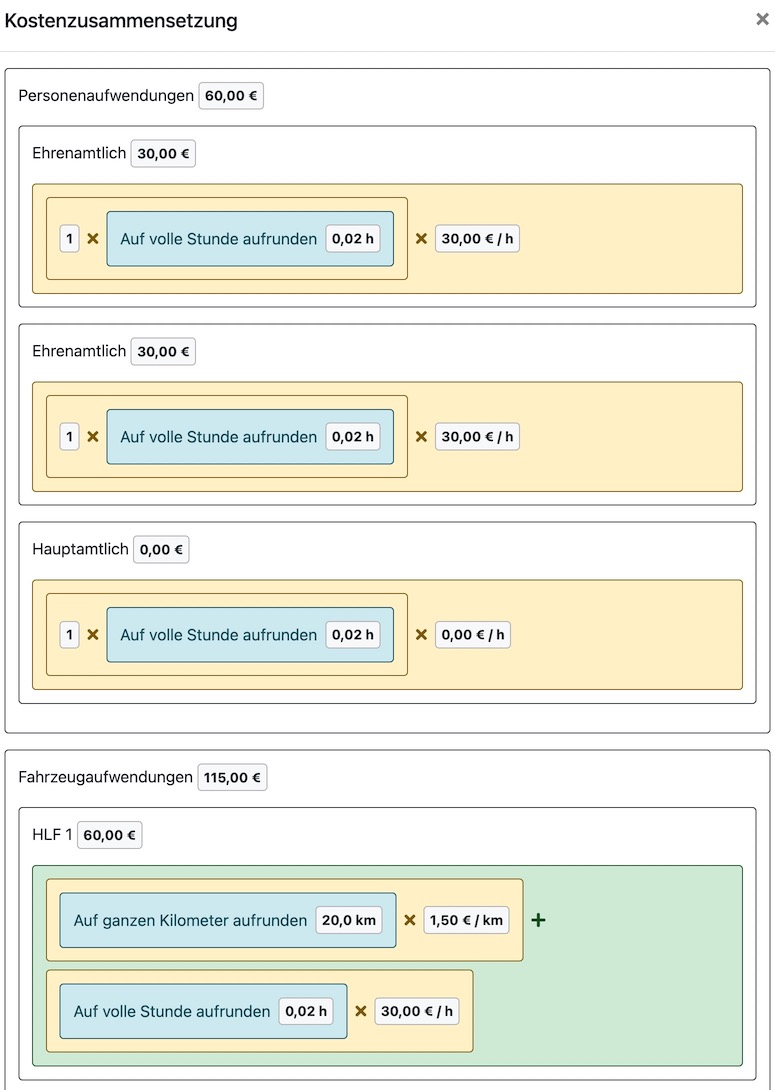Click multiply icon in HLF 1 hourly row
Image resolution: width=775 pixels, height=1090 pixels.
(361, 1011)
